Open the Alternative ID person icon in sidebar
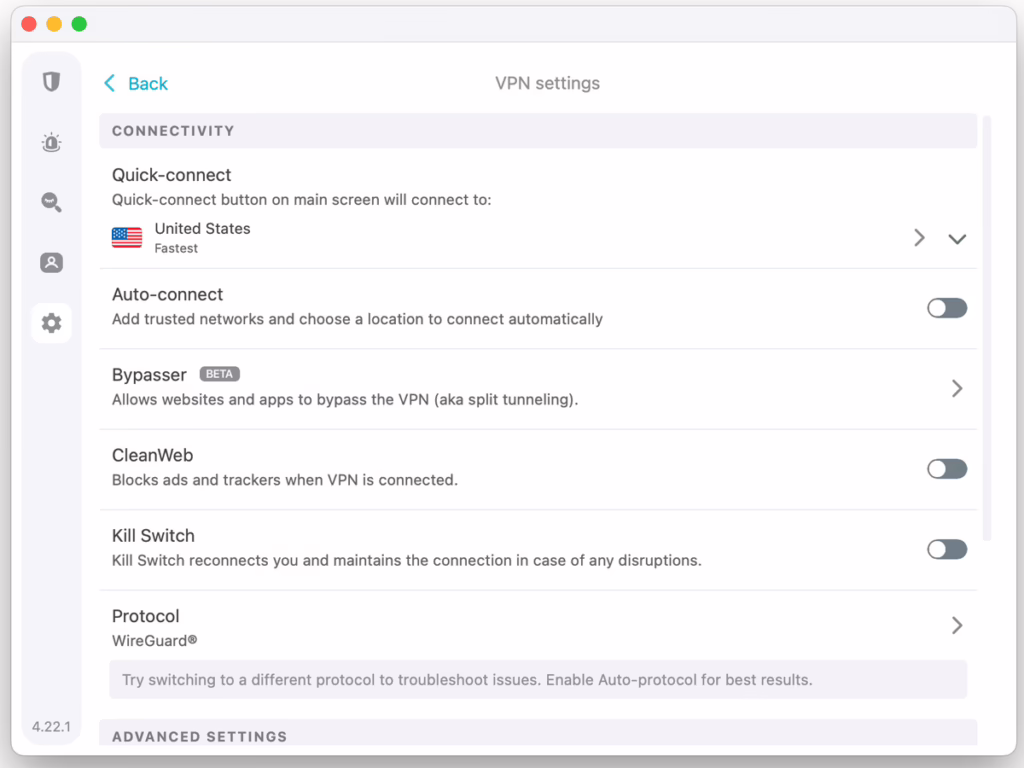This screenshot has width=1024, height=768. coord(52,263)
